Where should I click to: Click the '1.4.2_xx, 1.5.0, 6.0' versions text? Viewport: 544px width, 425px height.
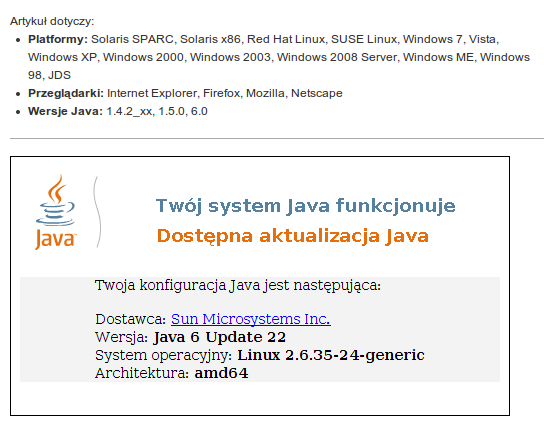(x=157, y=111)
